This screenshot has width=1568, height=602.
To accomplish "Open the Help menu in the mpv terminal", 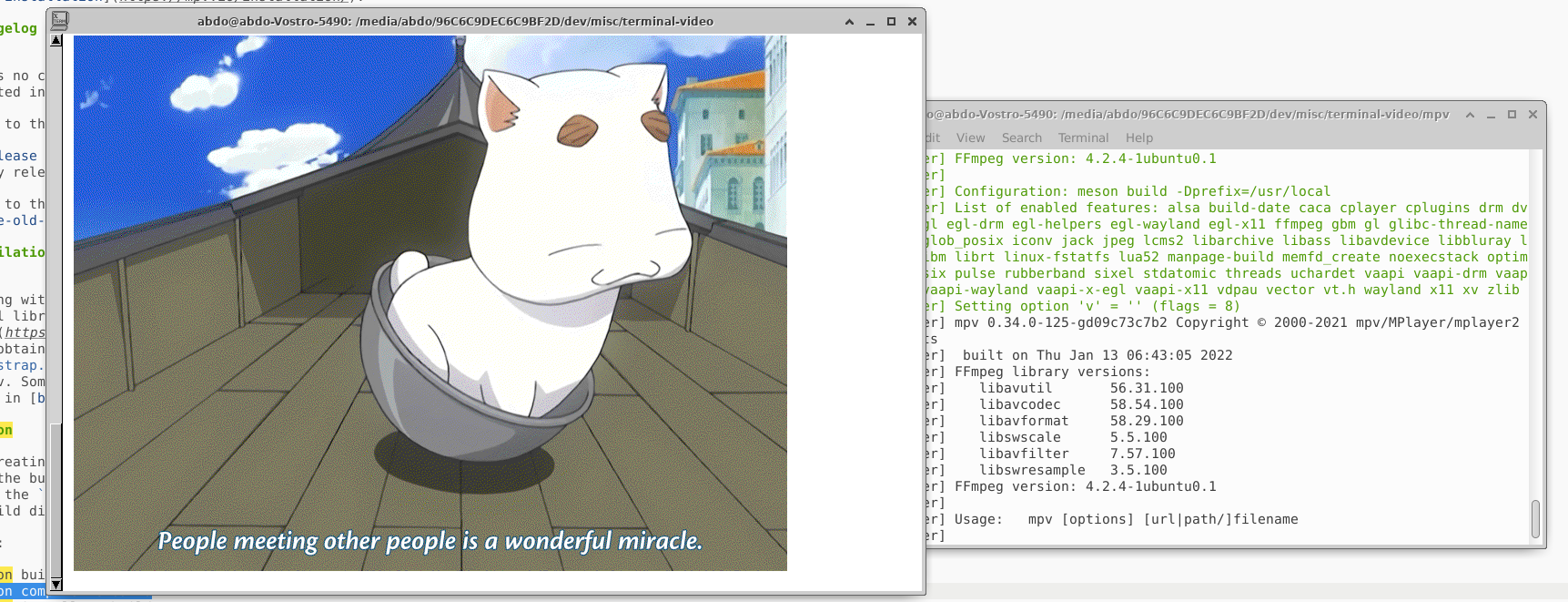I will (1138, 138).
